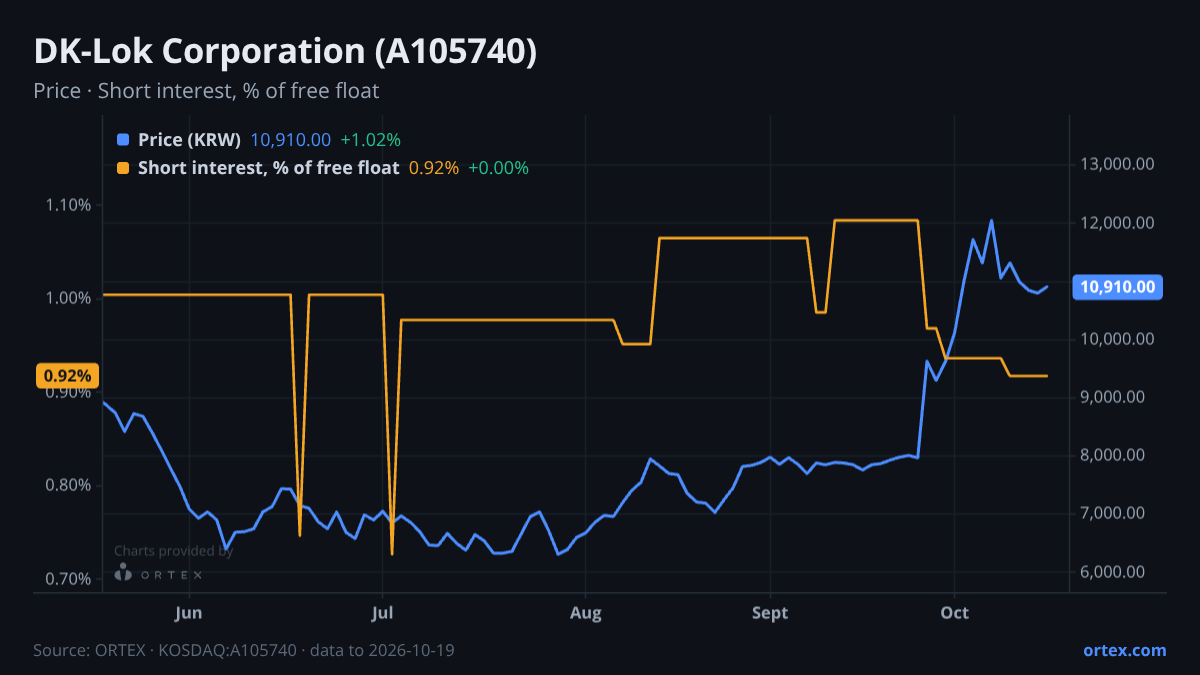Click the ORTEX logo icon
1200x675 pixels.
pyautogui.click(x=123, y=573)
